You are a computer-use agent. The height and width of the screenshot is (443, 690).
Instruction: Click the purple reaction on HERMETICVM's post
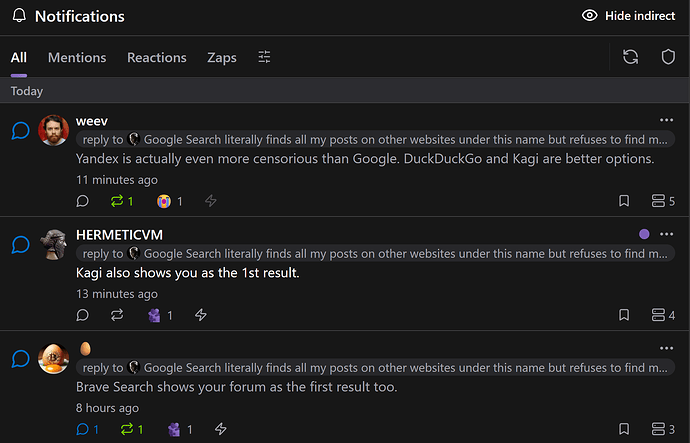click(x=160, y=315)
